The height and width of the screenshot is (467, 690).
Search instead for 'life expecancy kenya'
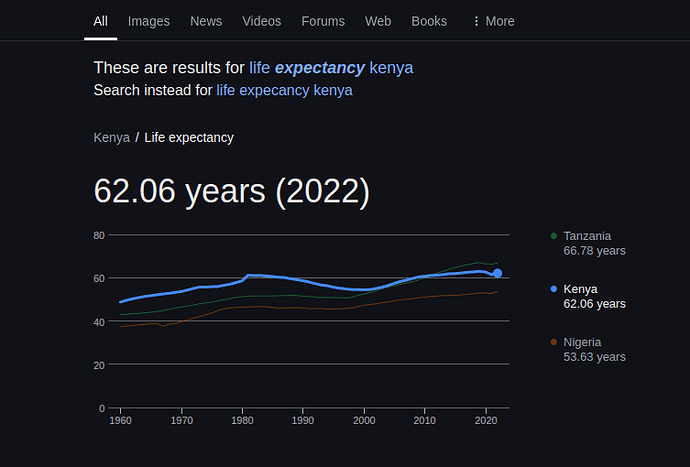[284, 91]
